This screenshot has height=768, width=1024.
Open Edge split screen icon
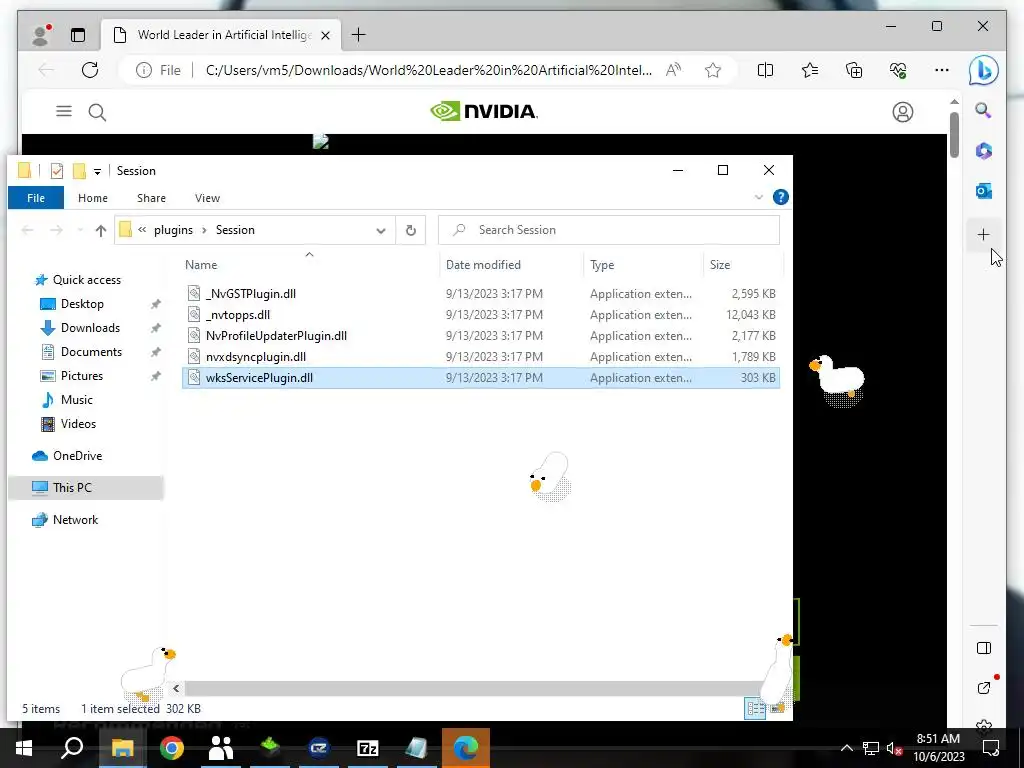765,70
